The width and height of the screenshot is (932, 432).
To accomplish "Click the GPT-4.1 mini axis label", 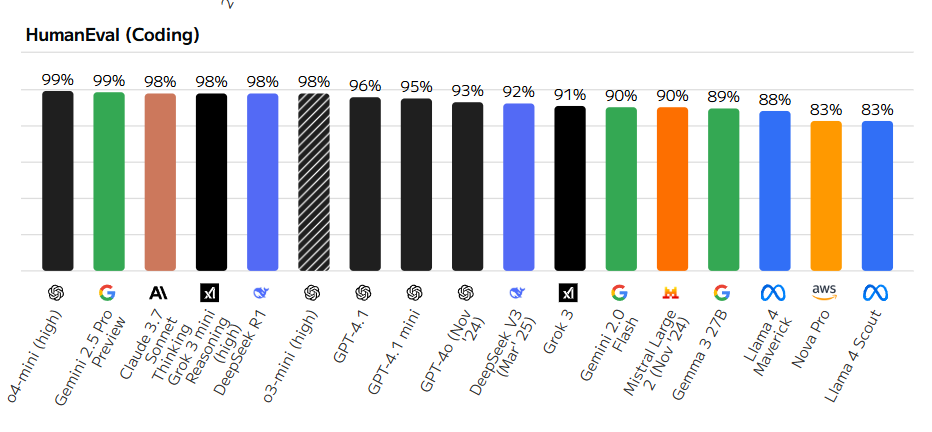I will (x=394, y=353).
